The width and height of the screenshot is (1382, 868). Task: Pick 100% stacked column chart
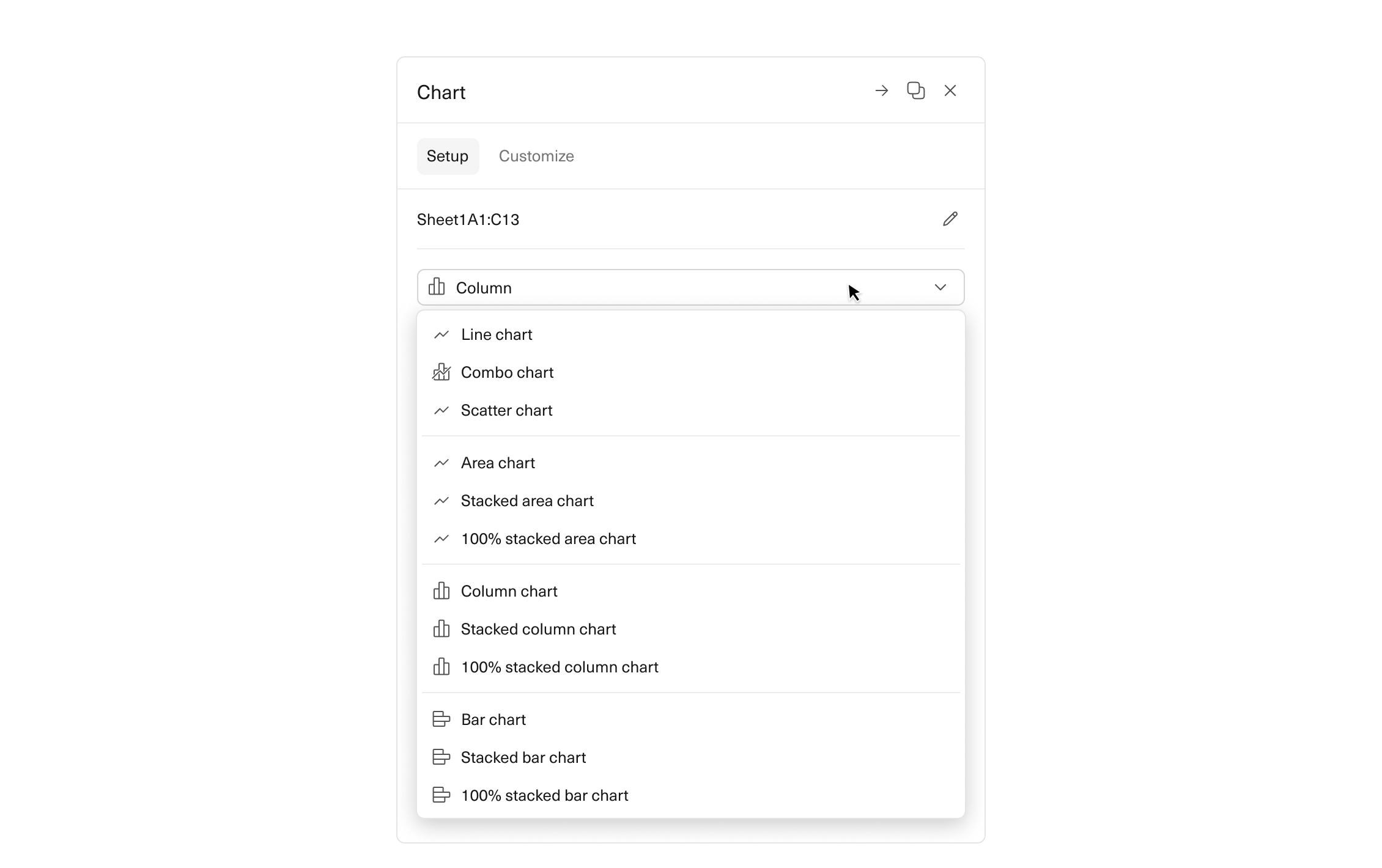pos(559,667)
